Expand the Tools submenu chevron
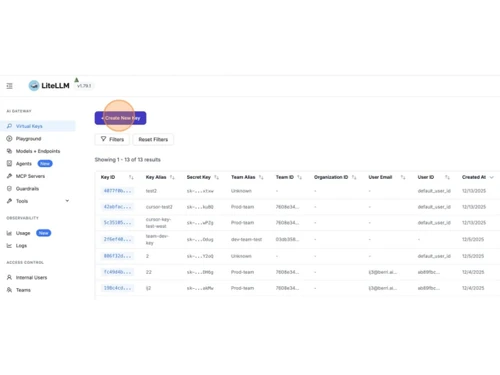The height and width of the screenshot is (375, 500). (67, 201)
